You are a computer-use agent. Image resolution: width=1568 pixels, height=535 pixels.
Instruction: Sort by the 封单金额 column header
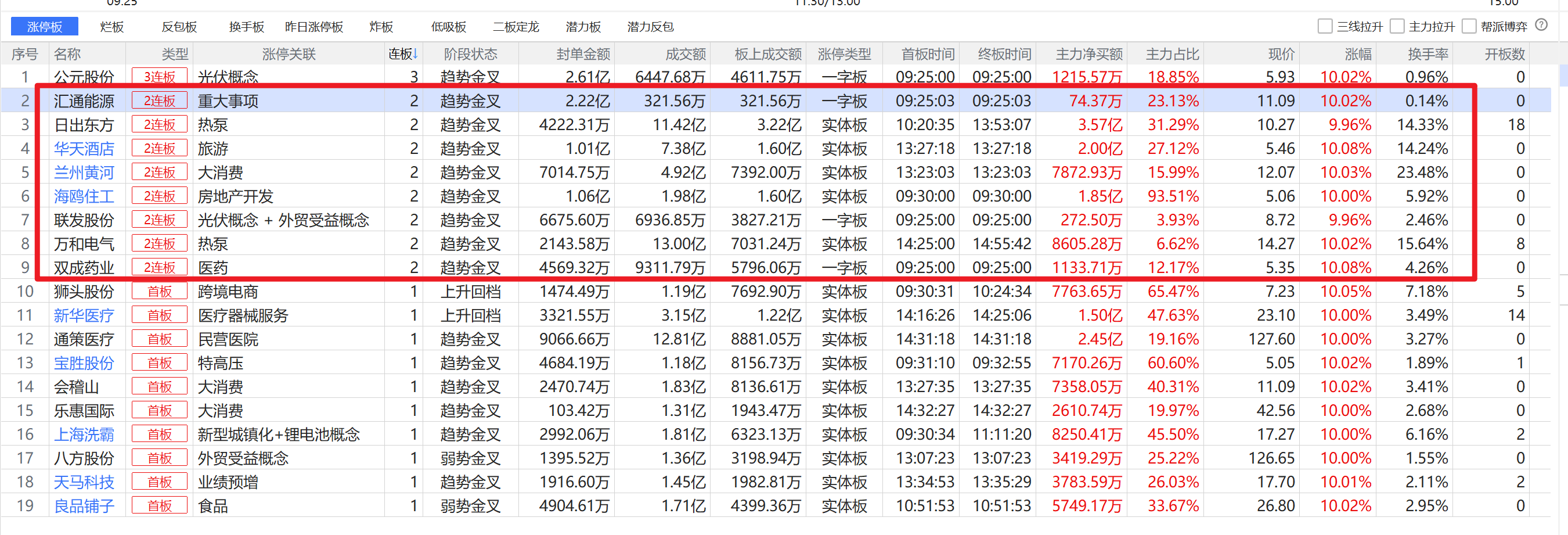click(583, 54)
